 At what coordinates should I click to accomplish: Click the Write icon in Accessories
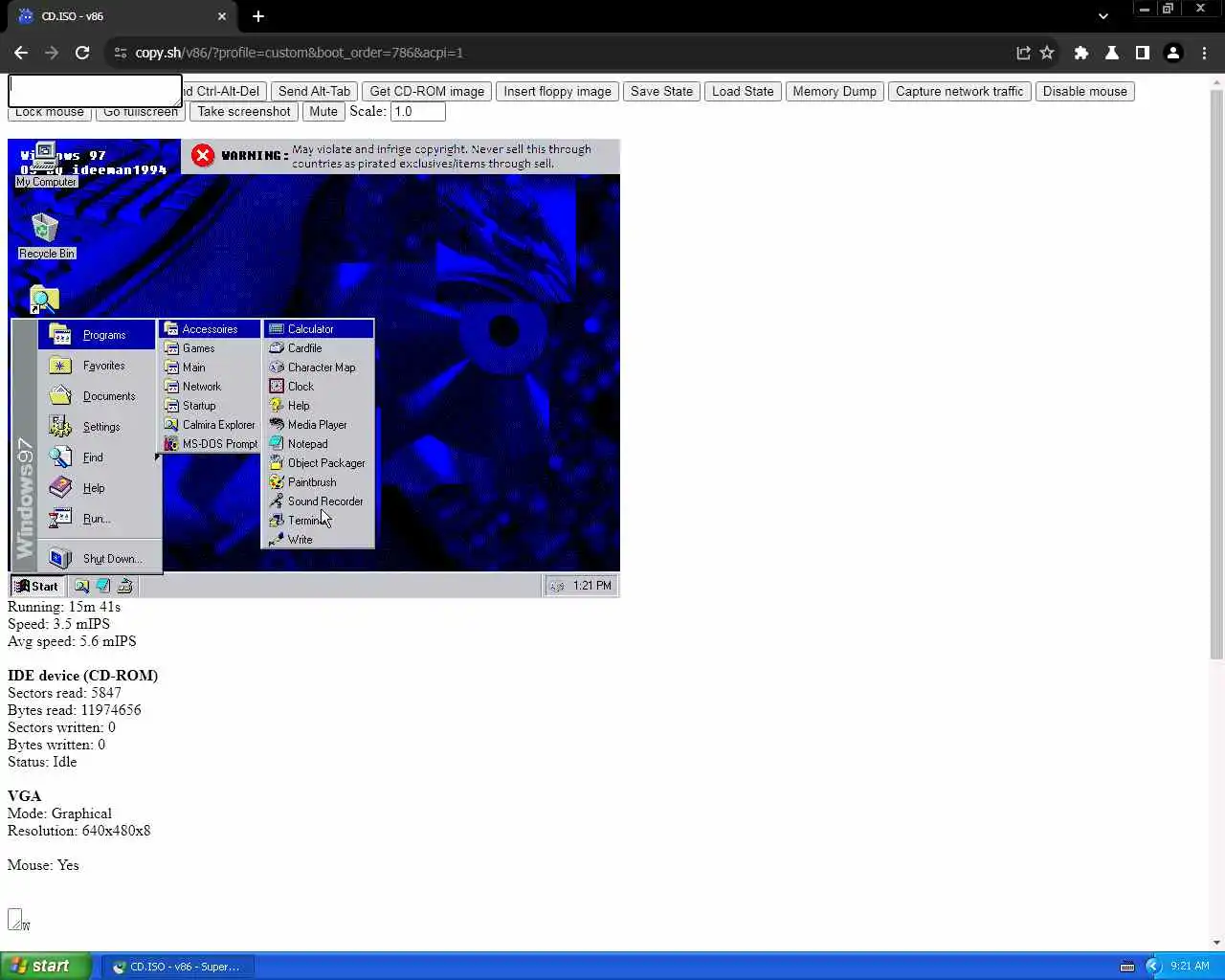(x=277, y=540)
